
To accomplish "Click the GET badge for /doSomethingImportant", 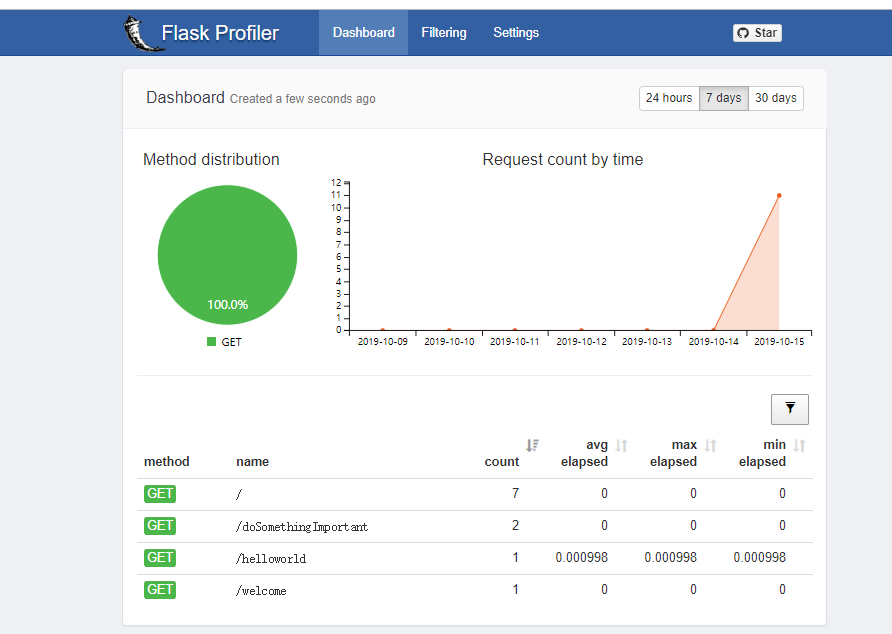I will pyautogui.click(x=160, y=525).
